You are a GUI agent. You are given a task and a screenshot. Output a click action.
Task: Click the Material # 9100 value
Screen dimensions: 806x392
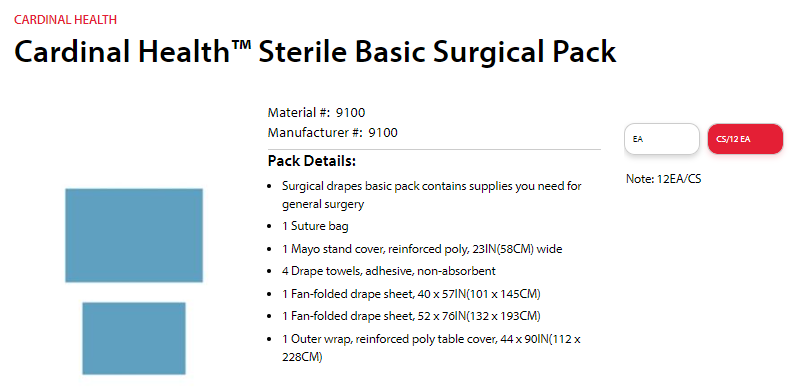coord(351,113)
